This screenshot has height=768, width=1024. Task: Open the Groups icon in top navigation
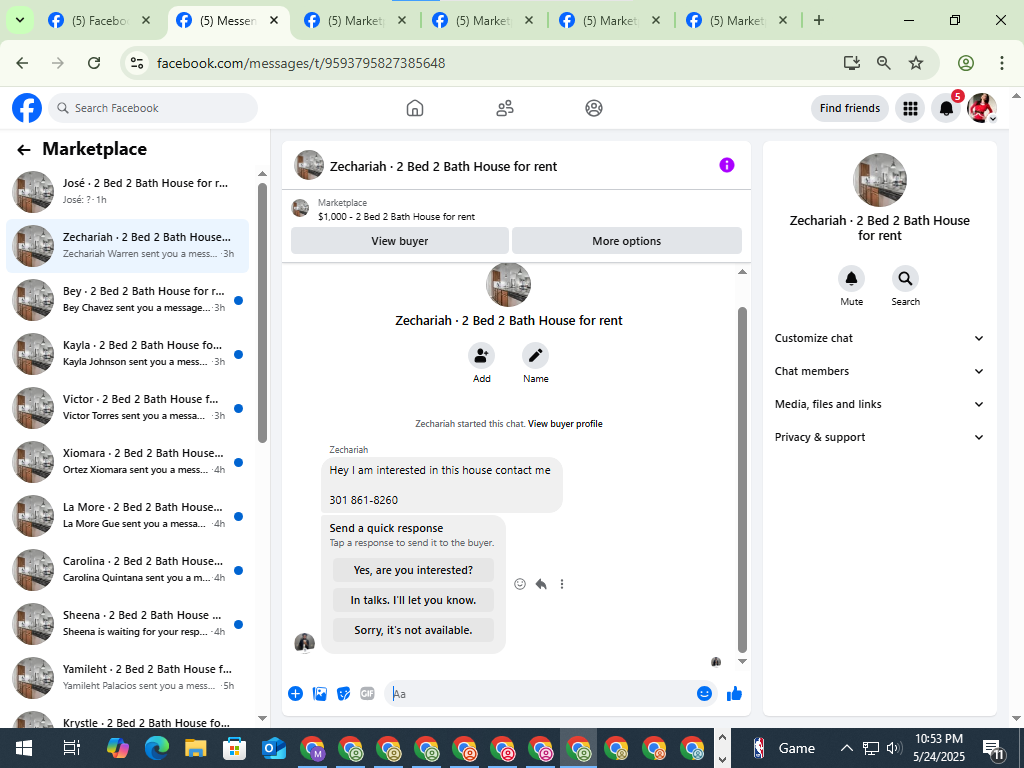coord(594,108)
